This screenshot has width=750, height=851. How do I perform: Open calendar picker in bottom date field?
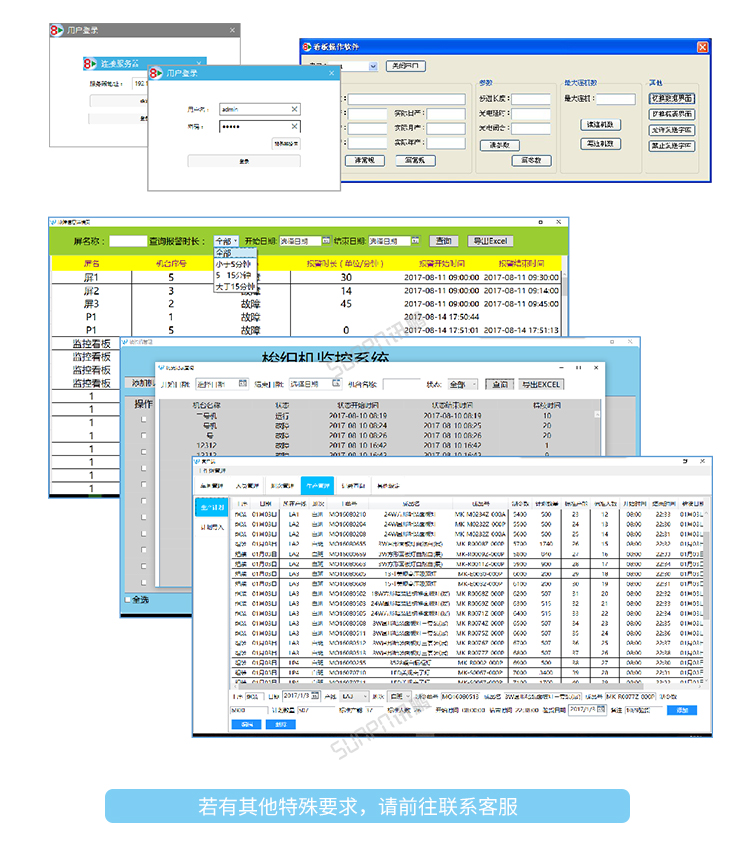314,695
